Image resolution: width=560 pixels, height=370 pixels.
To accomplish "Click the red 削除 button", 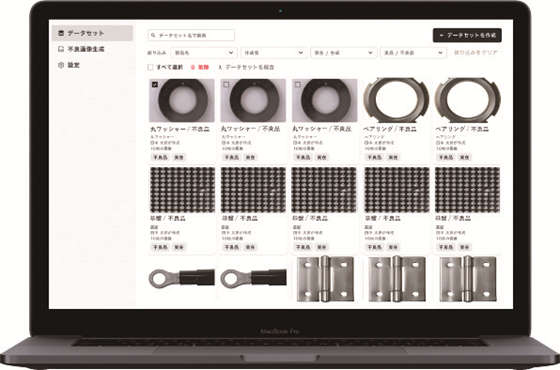I will (200, 67).
